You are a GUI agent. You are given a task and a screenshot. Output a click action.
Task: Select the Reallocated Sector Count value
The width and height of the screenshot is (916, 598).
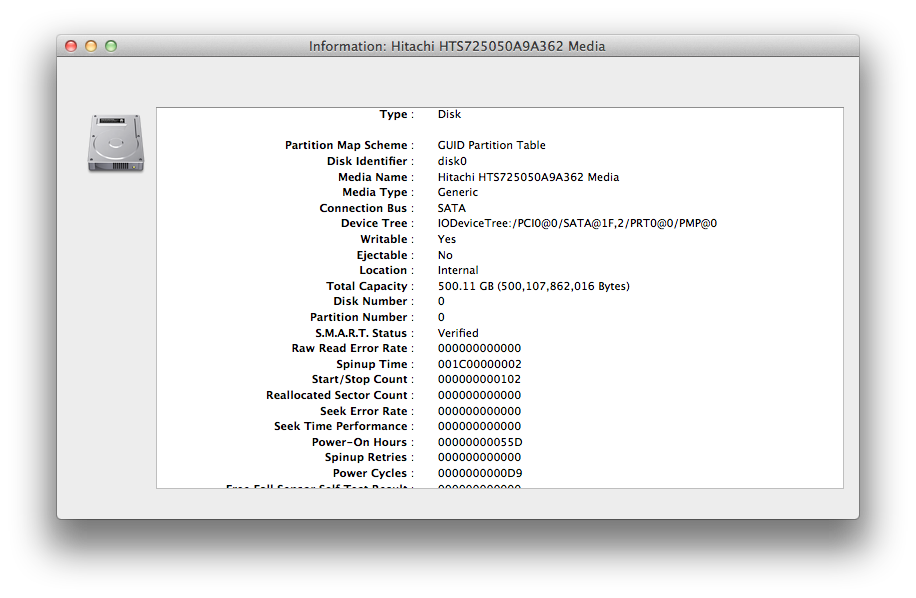(x=479, y=395)
